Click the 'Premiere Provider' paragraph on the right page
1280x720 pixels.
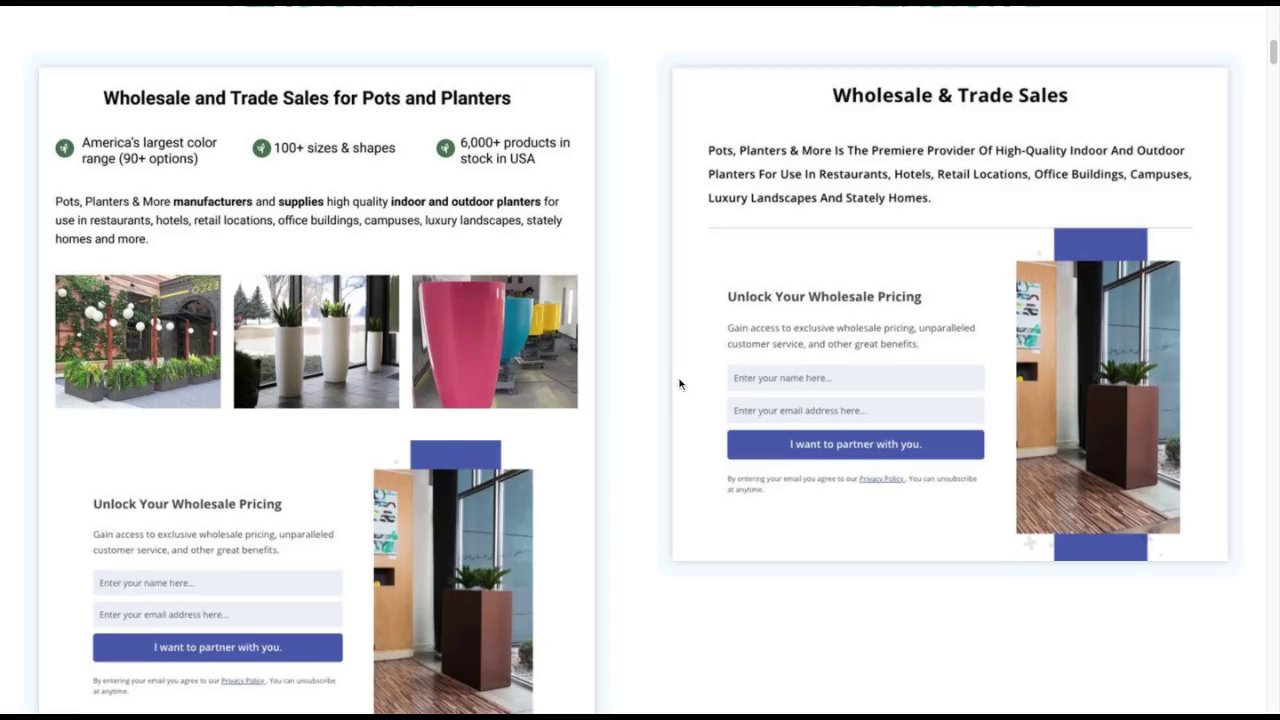(950, 174)
